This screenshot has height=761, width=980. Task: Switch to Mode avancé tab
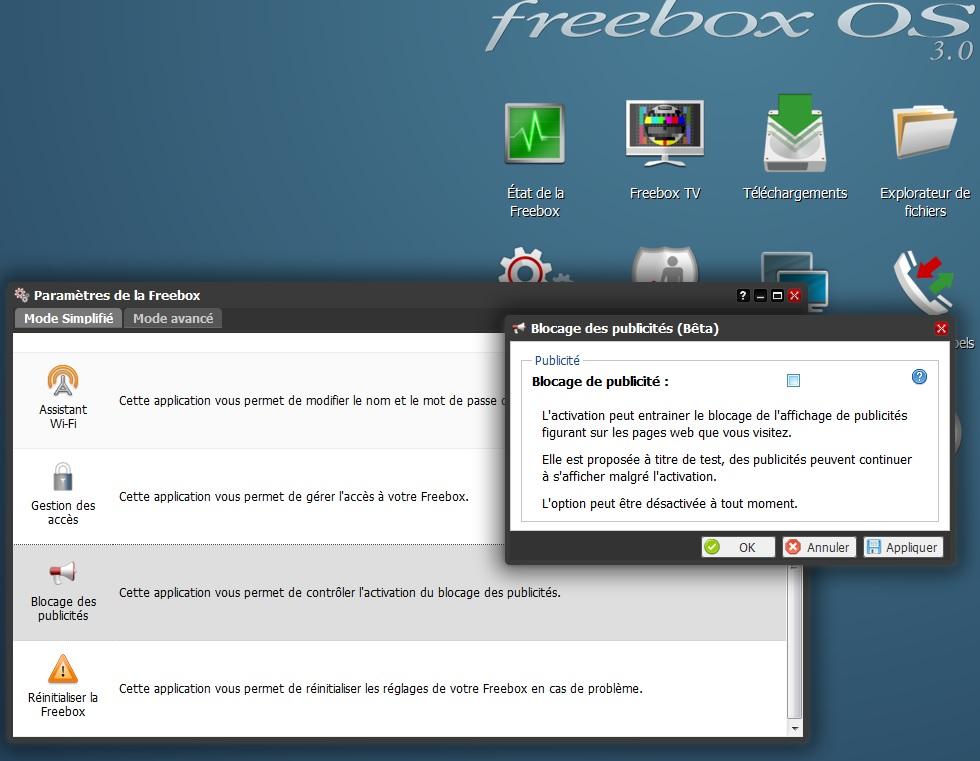[173, 319]
